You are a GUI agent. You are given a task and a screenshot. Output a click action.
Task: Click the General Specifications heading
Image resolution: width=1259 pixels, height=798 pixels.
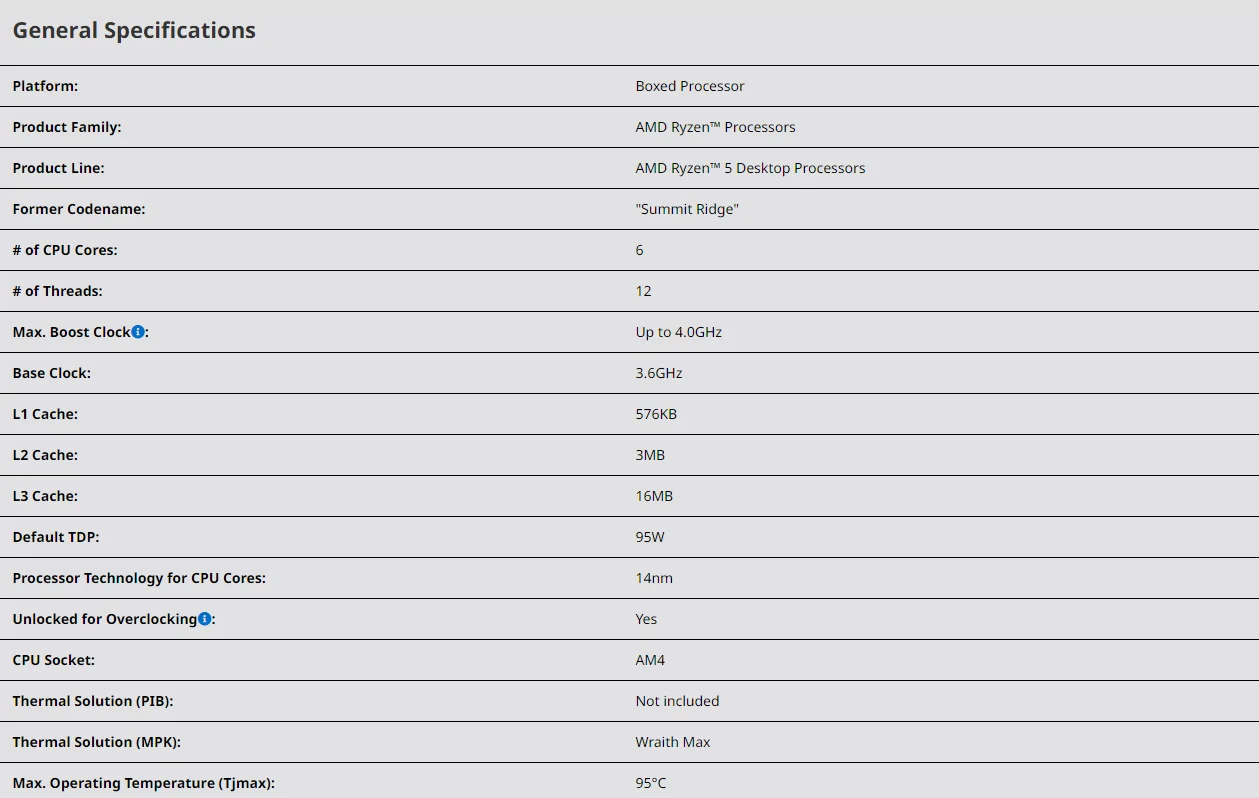[134, 31]
